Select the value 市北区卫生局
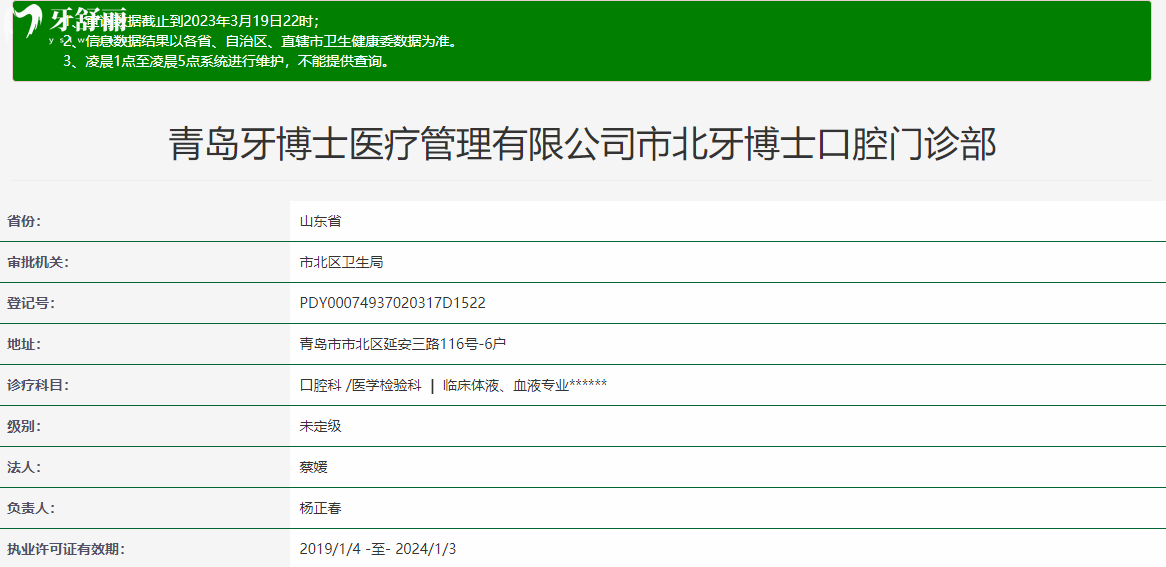1166x567 pixels. 341,262
